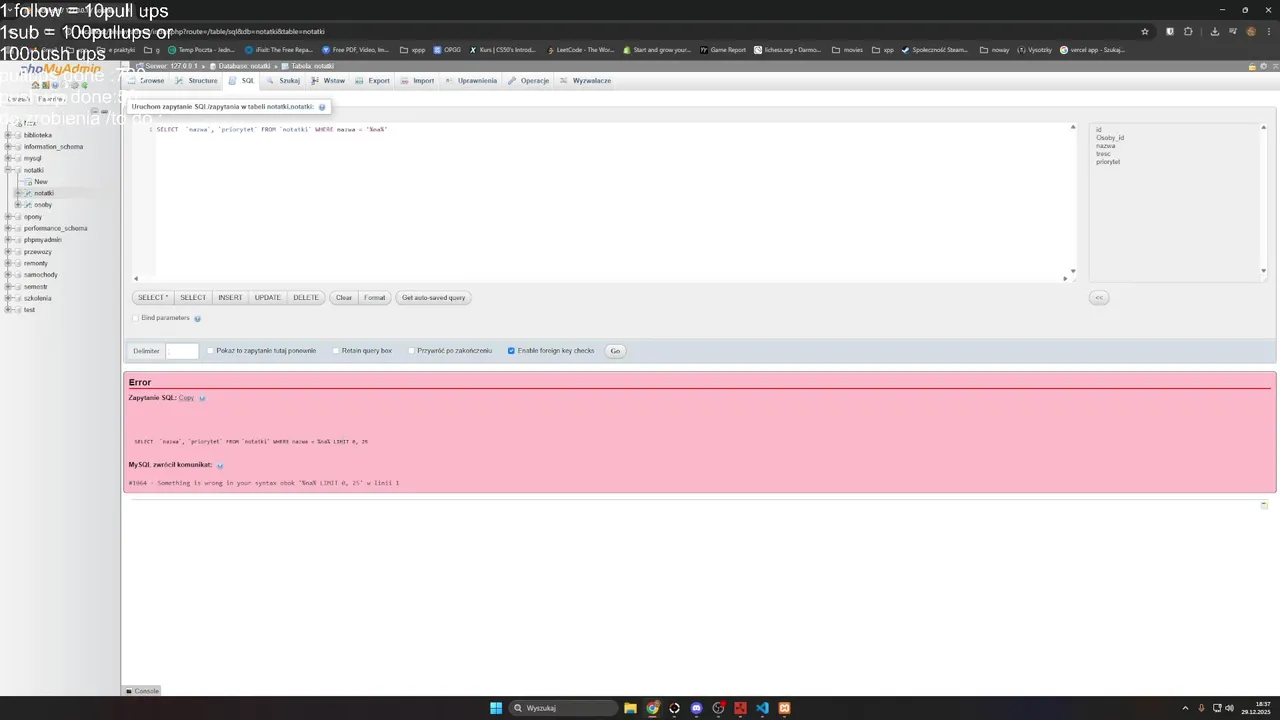Open Visual Studio Code from taskbar
This screenshot has height=720, width=1280.
click(x=762, y=708)
